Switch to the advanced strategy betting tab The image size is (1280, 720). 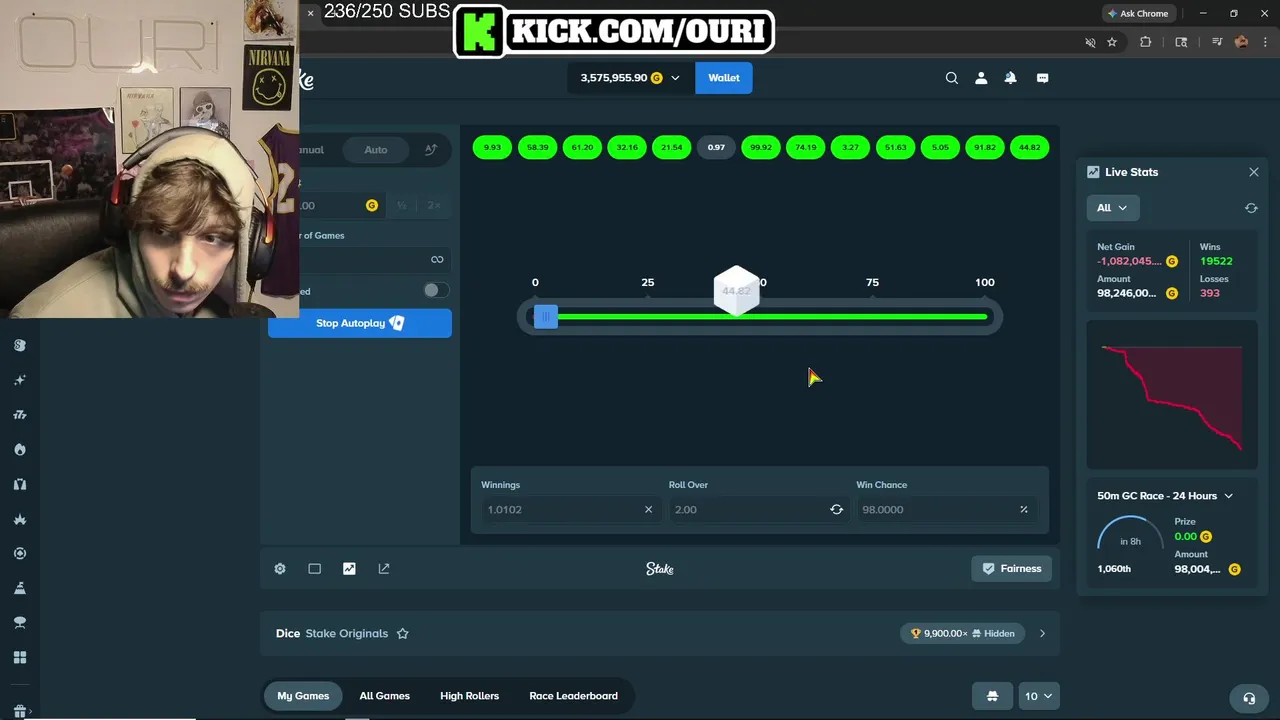[431, 150]
